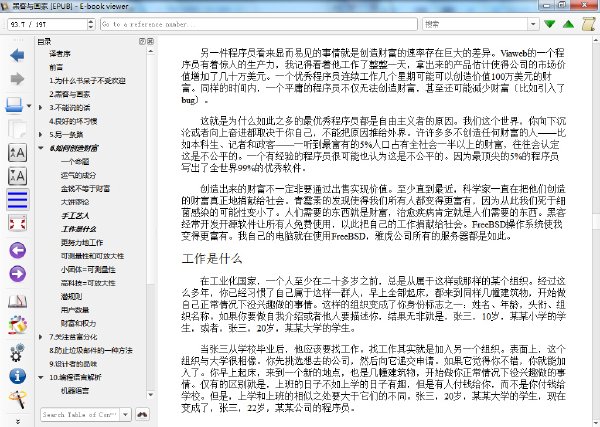
Task: Increase the font size
Action: [x=17, y=153]
